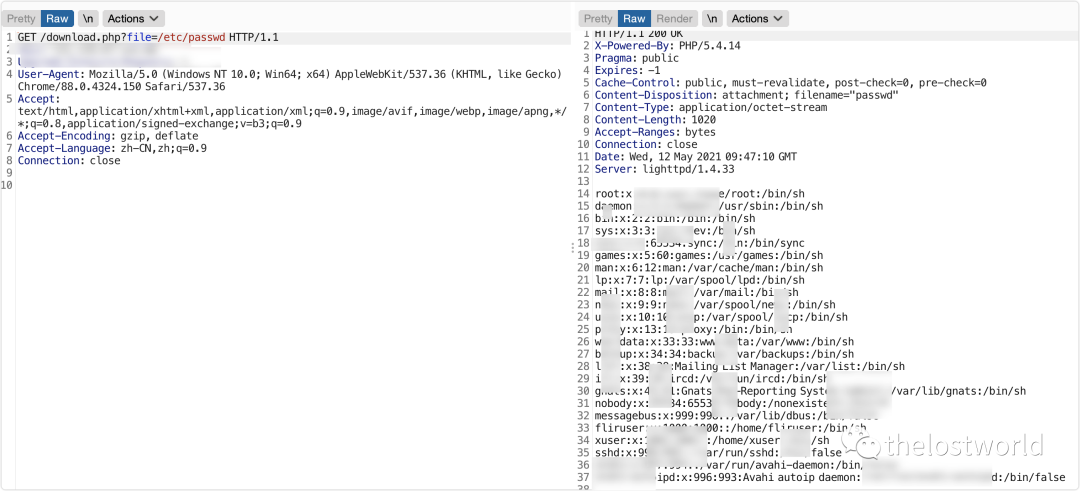Click the Accept-Language: zh-CN header line

coord(112,148)
